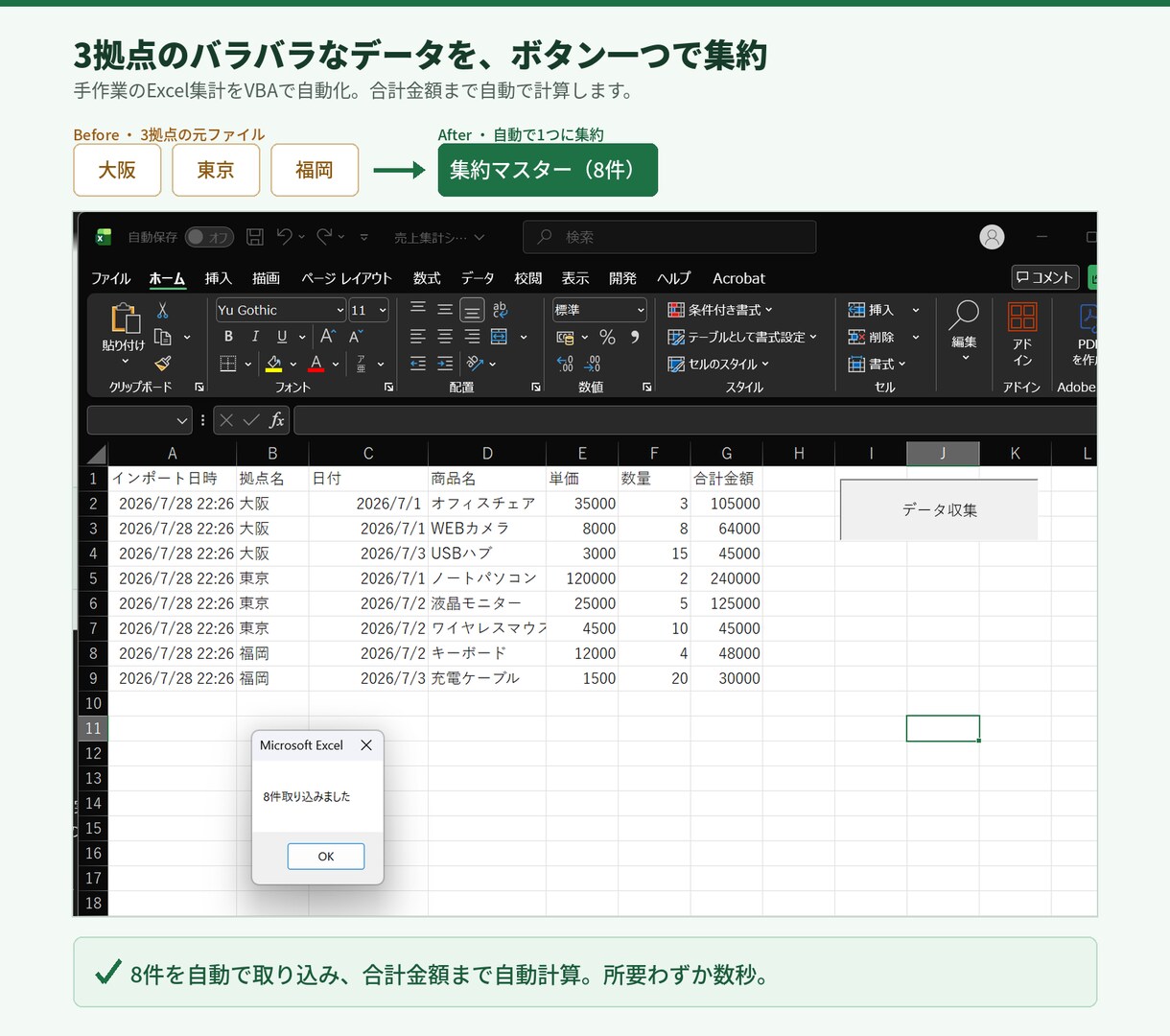Click the Increase Decimal icon

[565, 364]
